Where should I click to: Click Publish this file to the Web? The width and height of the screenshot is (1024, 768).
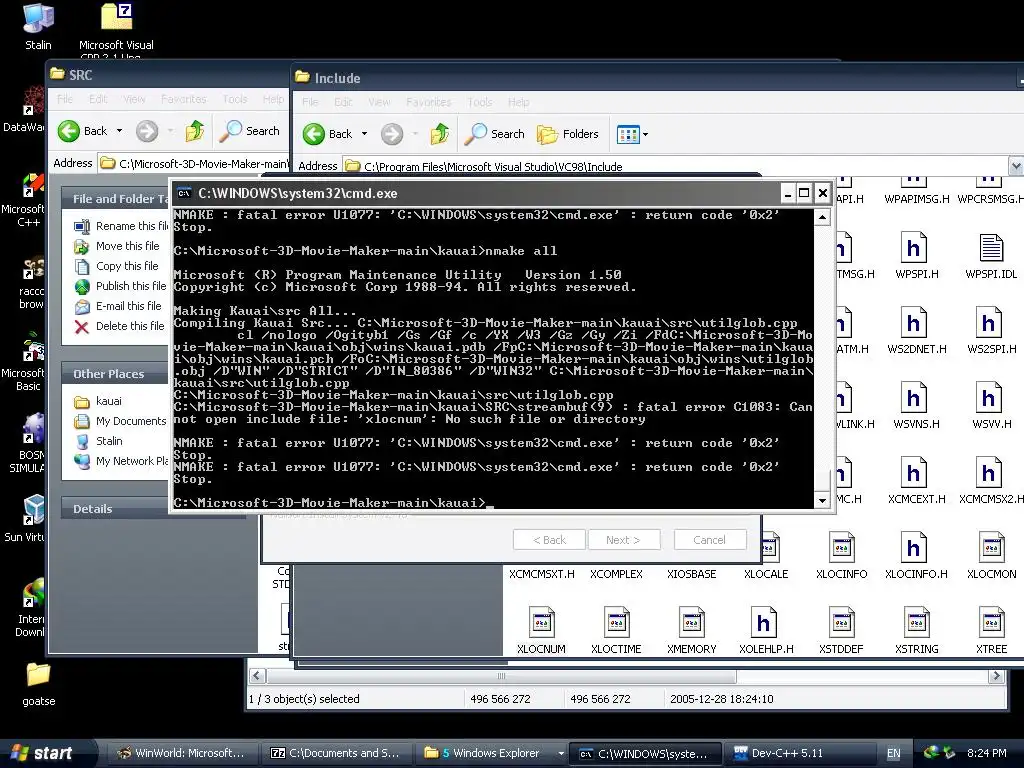[121, 286]
